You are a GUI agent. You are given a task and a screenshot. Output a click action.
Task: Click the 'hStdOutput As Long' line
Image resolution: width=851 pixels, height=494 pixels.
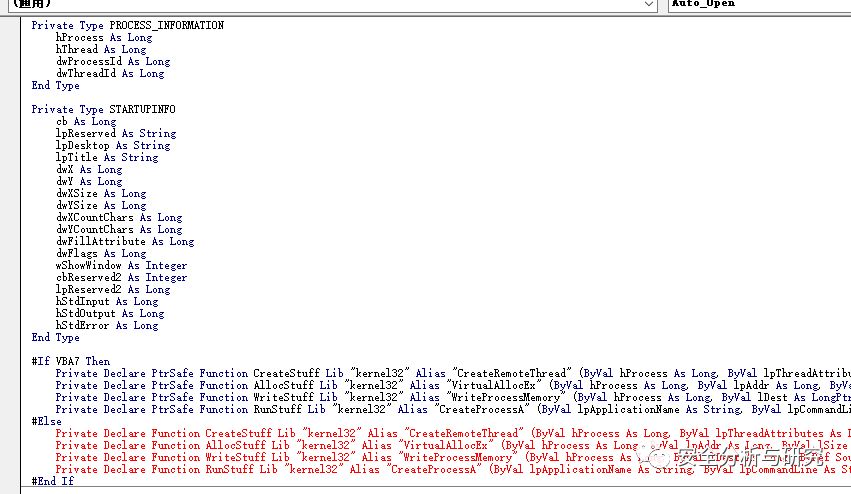click(x=110, y=313)
